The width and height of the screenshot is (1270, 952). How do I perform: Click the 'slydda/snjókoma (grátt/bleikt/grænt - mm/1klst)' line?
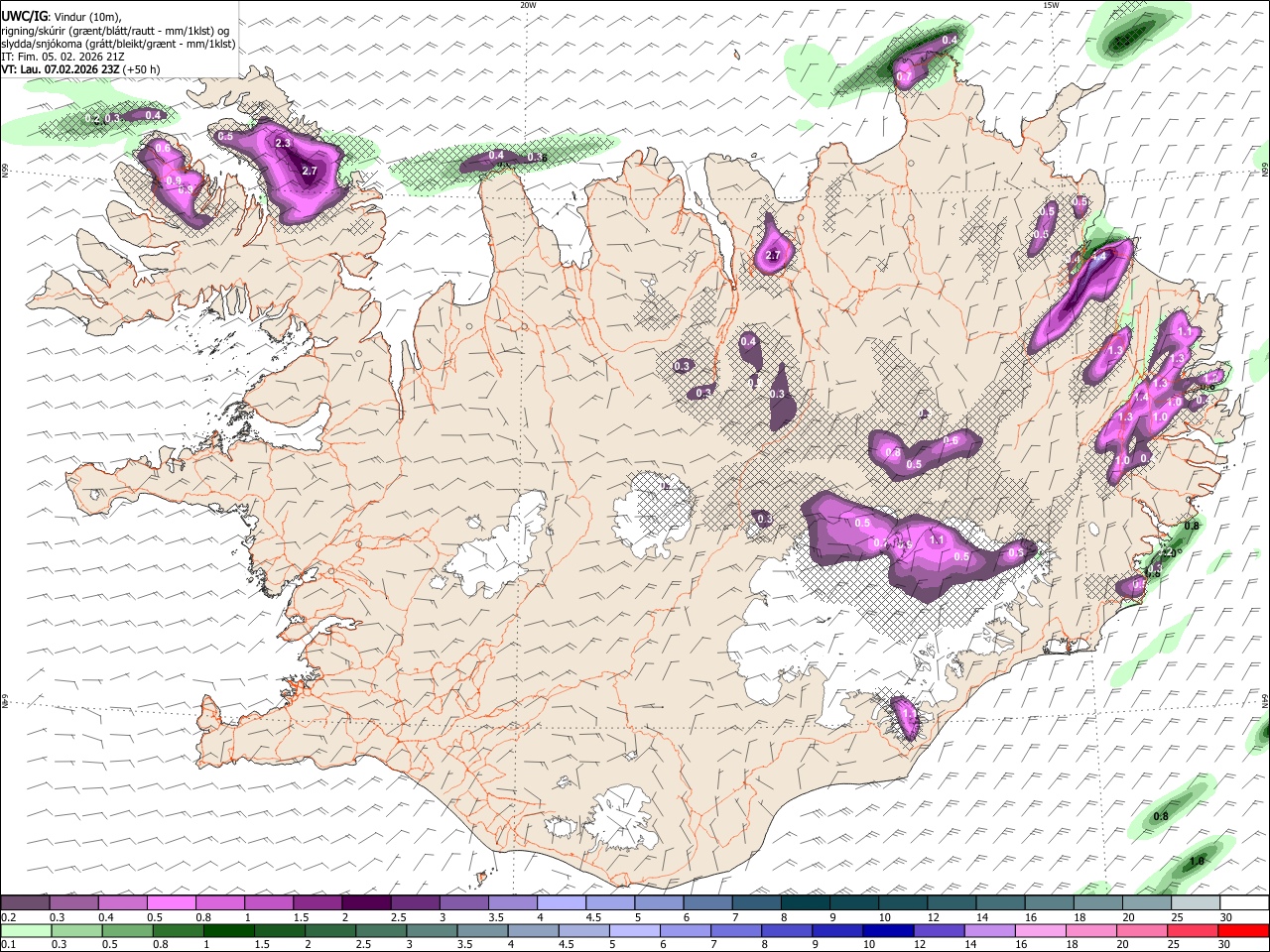click(118, 44)
